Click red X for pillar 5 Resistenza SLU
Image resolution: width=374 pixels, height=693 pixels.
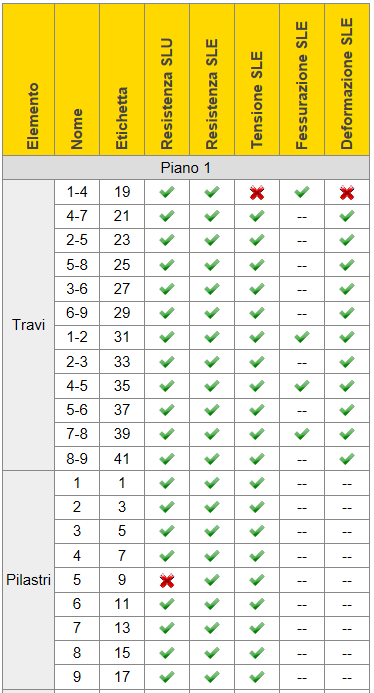click(167, 580)
